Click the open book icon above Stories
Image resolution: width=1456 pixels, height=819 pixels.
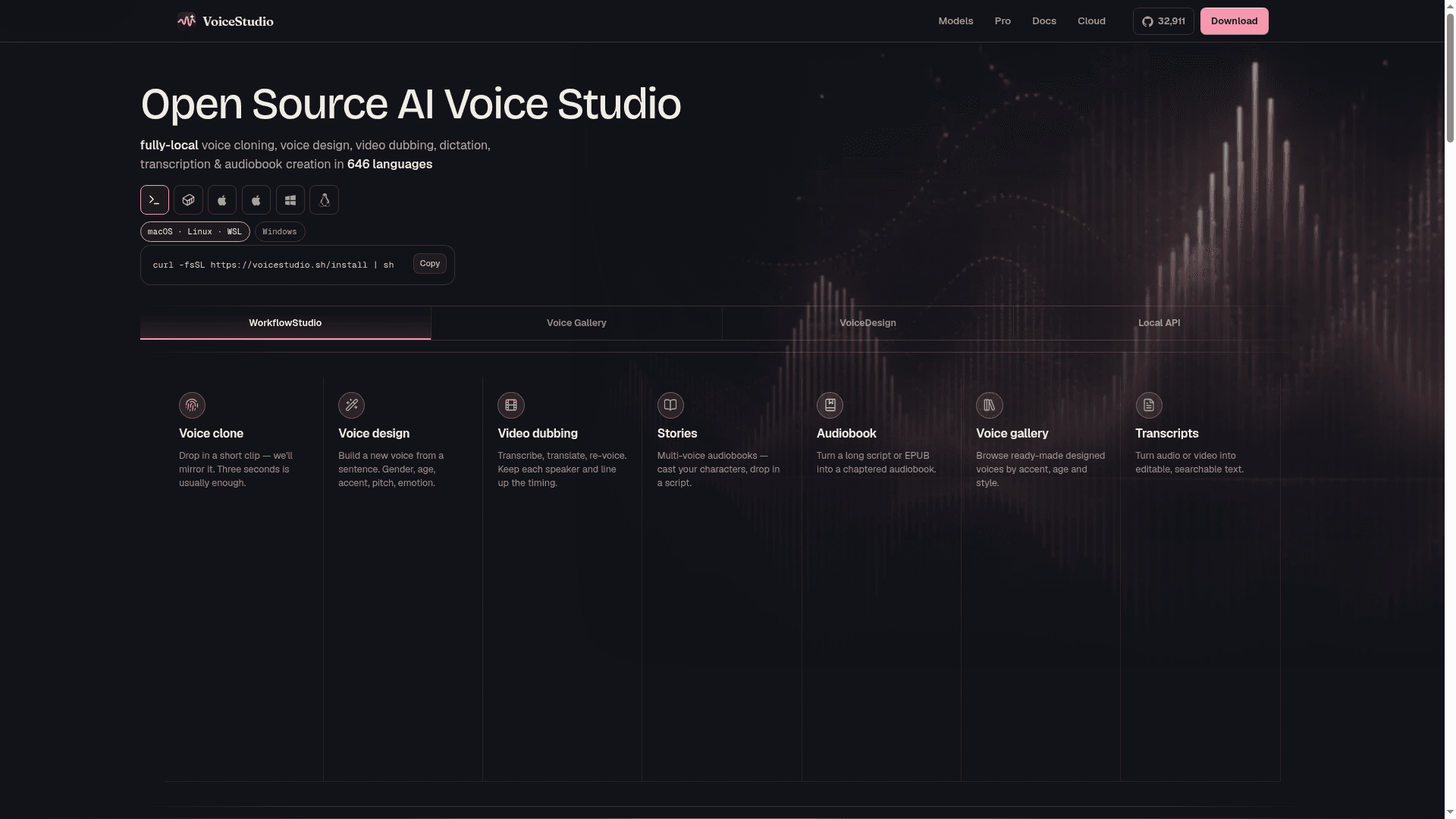(670, 405)
